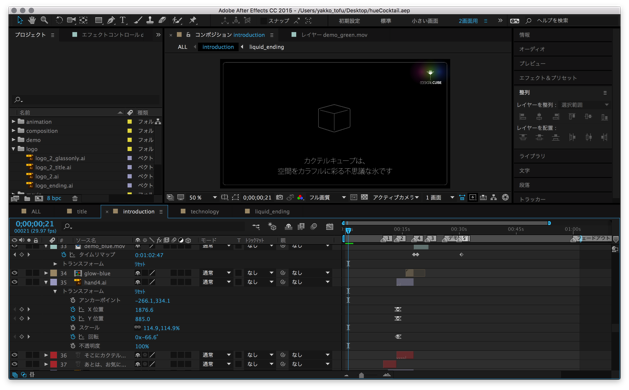Select logo_2_title.ai in project list

pyautogui.click(x=53, y=167)
